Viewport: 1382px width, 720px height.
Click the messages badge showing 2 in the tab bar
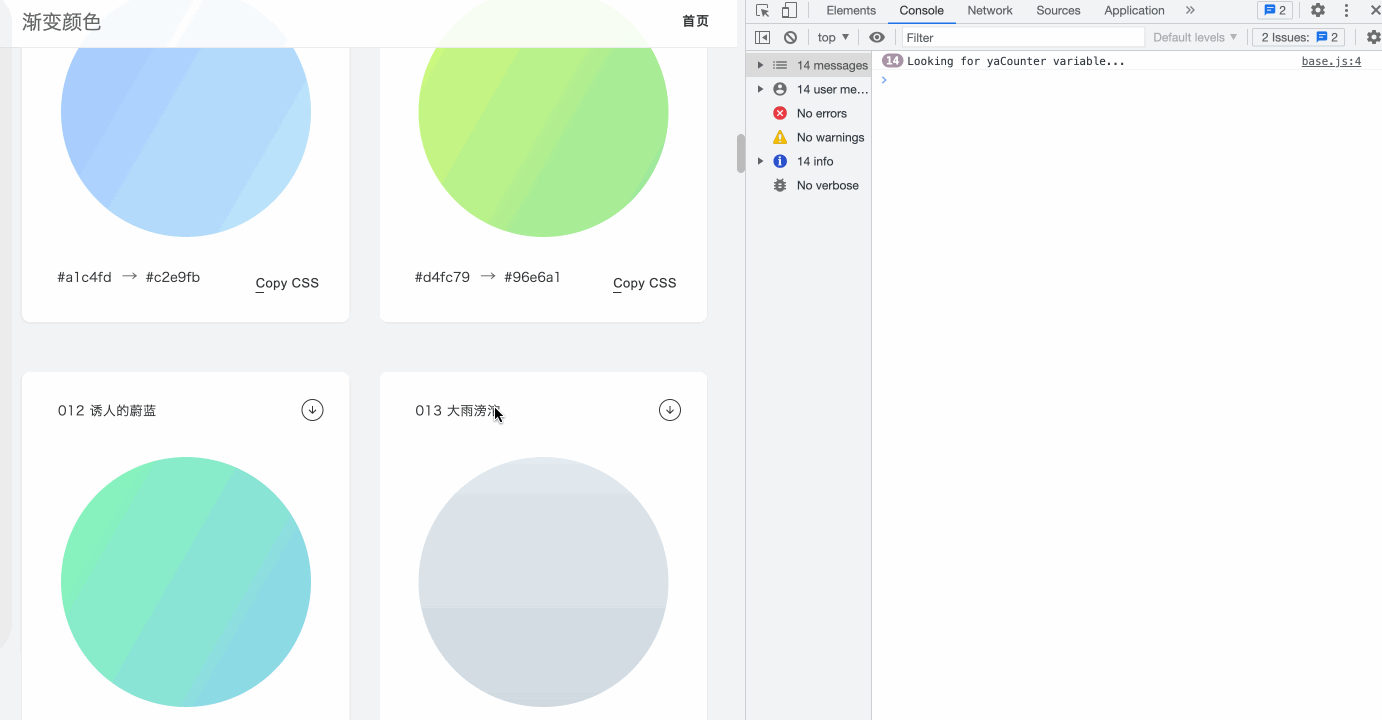click(x=1275, y=10)
